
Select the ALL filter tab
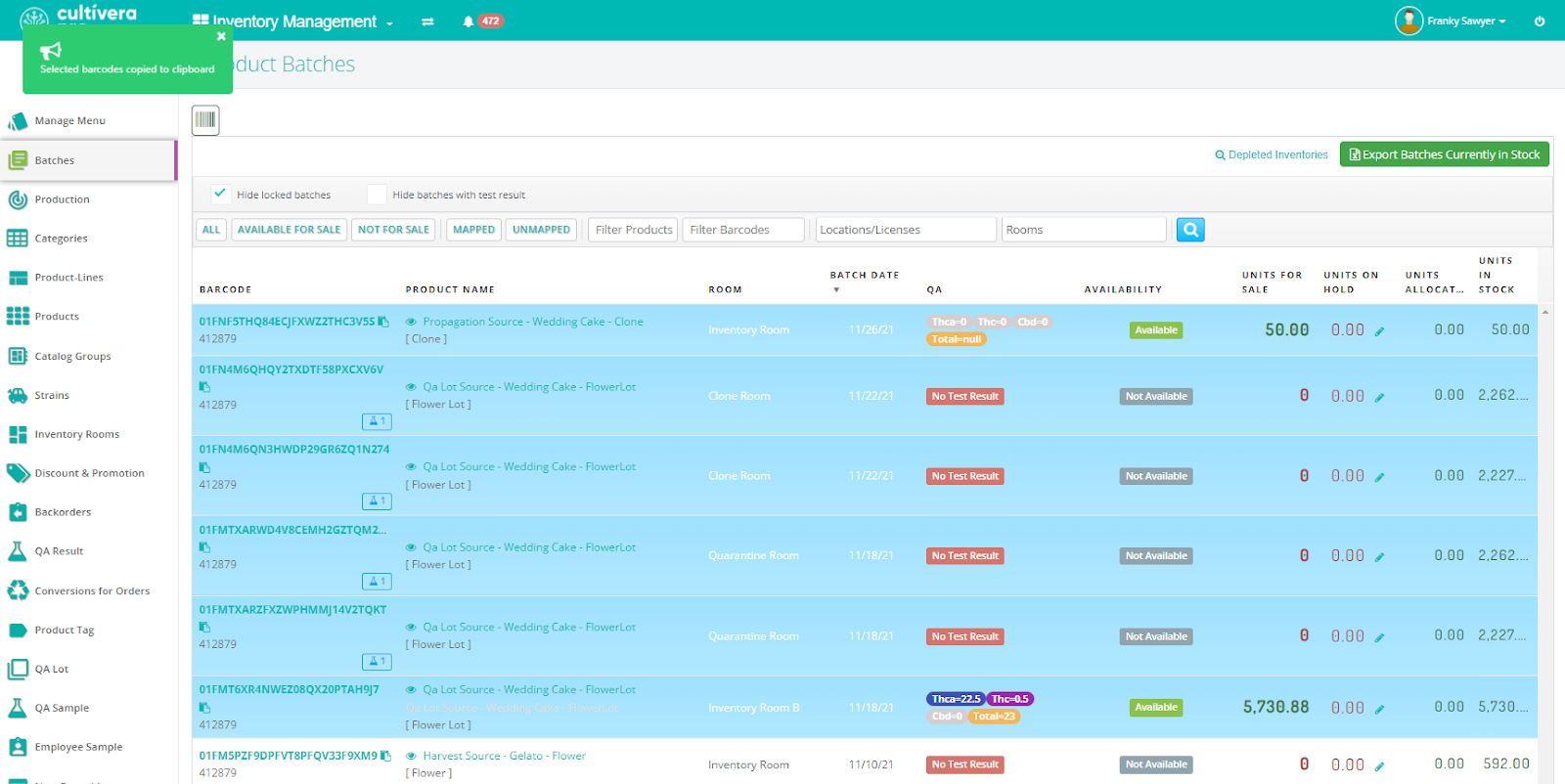click(211, 230)
